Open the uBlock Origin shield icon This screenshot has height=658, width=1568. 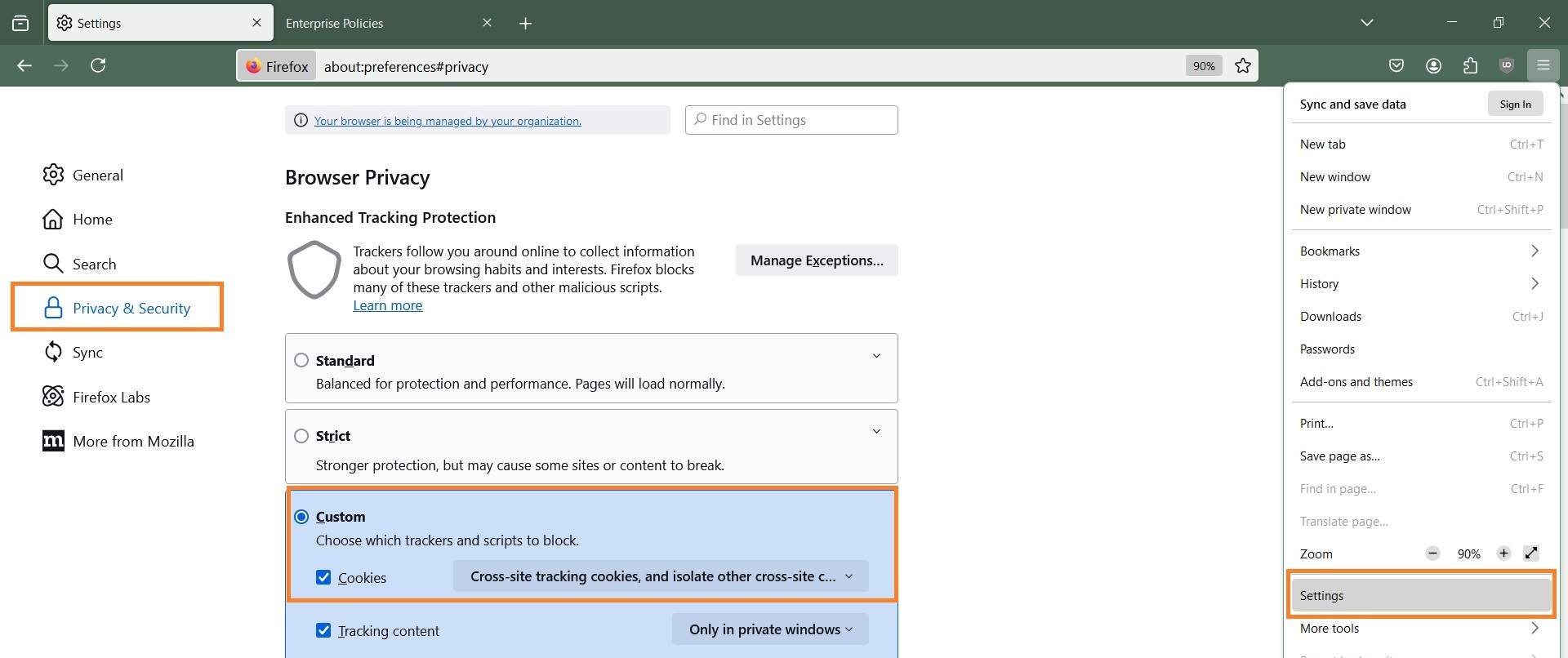1507,65
